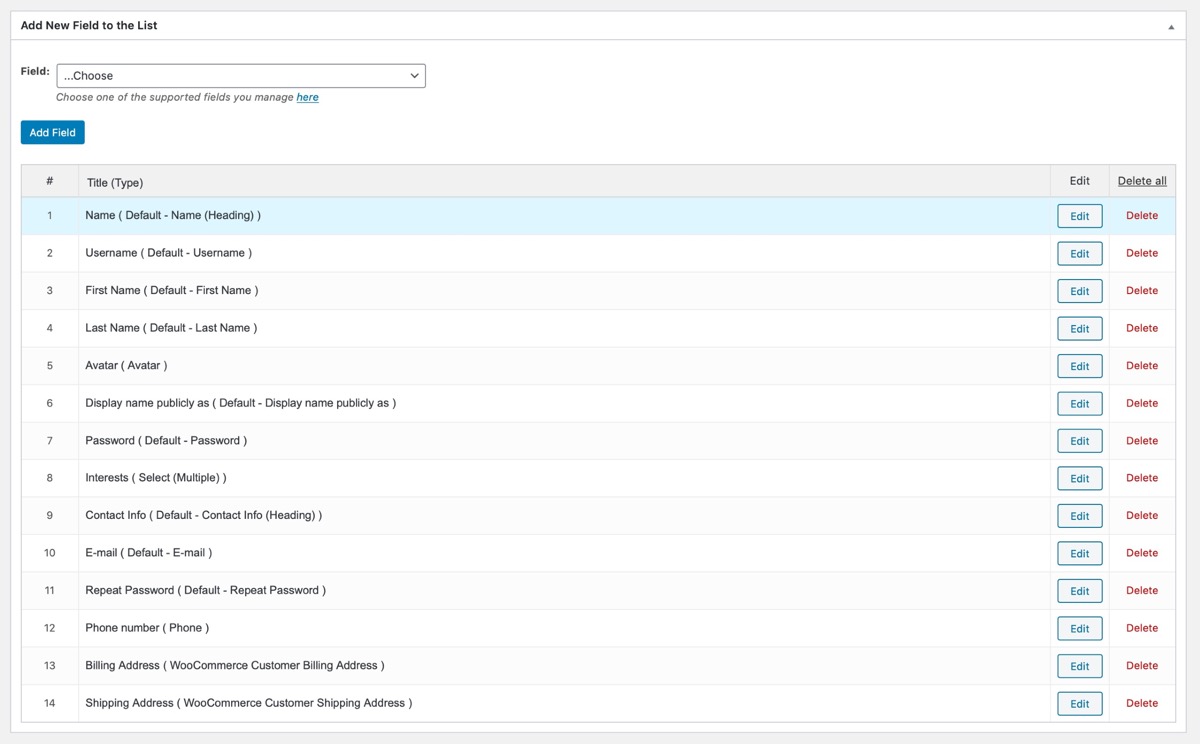The width and height of the screenshot is (1200, 744).
Task: Edit the Avatar field
Action: point(1080,366)
